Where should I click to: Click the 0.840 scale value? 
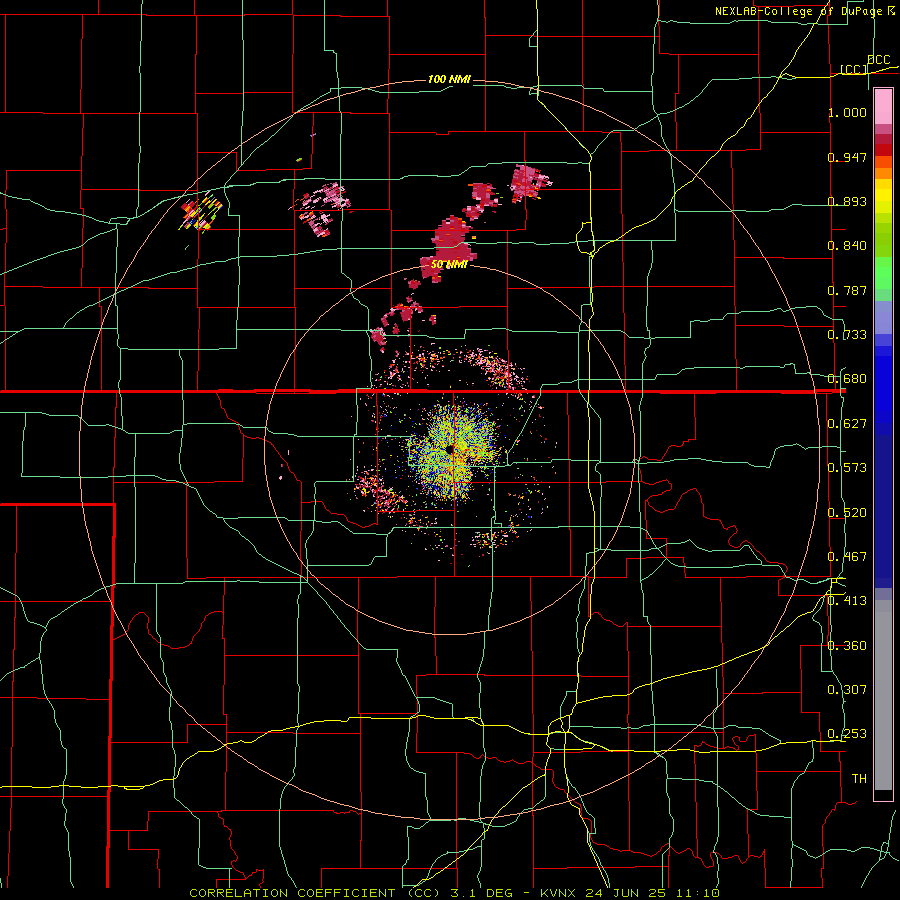coord(847,246)
